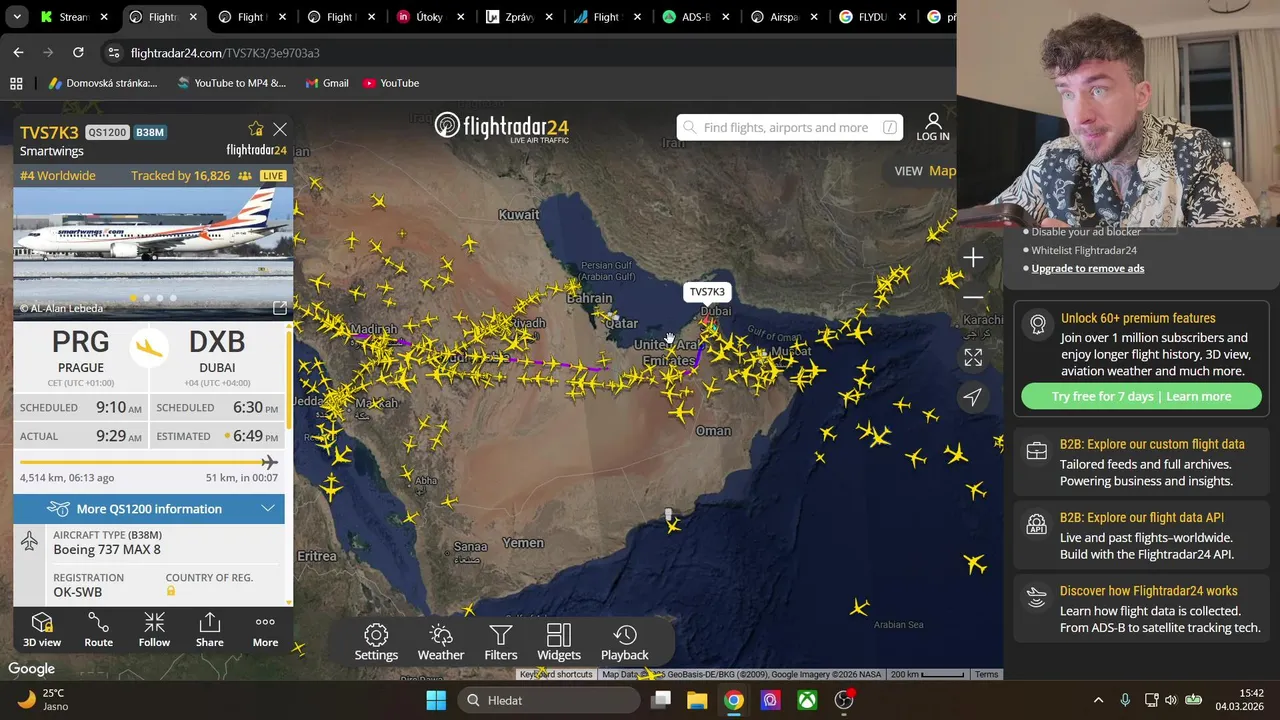The width and height of the screenshot is (1280, 720).
Task: Open the Windows Start menu
Action: point(436,700)
